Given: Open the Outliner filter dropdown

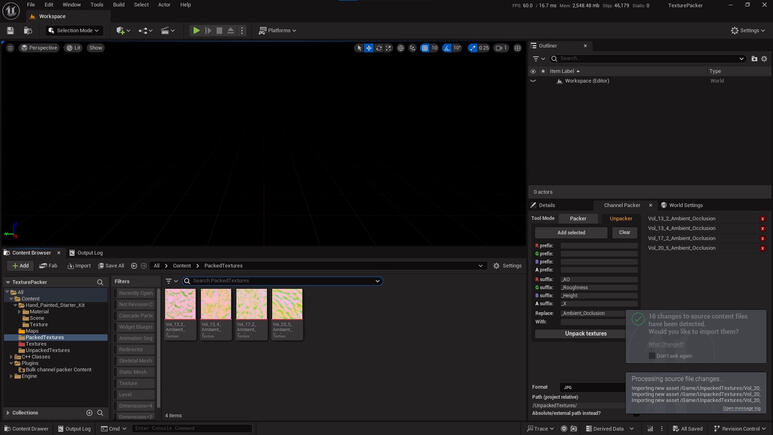Looking at the screenshot, I should 538,59.
